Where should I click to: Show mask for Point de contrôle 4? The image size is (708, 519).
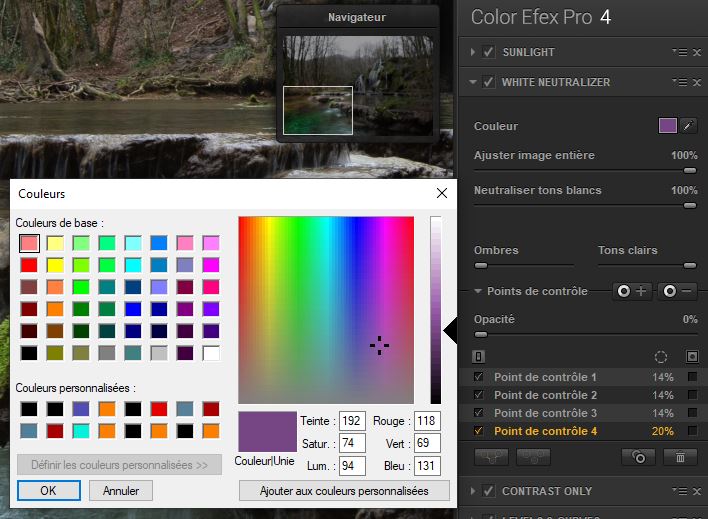click(x=692, y=431)
